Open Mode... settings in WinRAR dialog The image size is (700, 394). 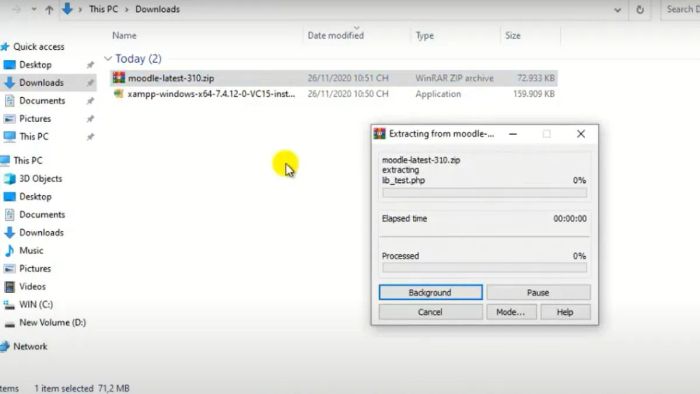point(511,312)
